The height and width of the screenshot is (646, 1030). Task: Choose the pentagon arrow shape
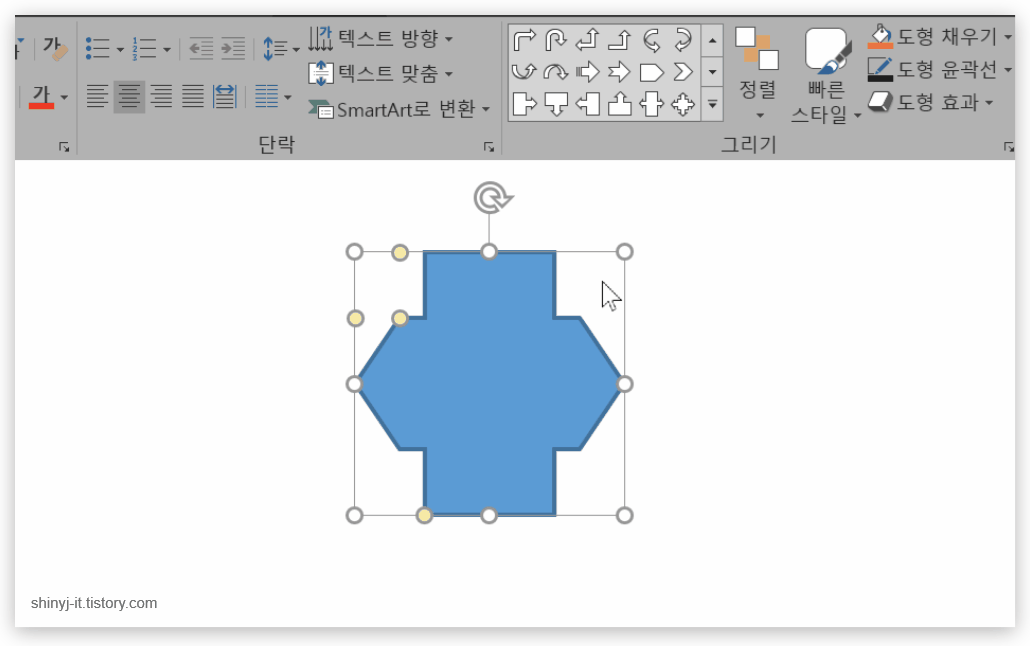[651, 72]
